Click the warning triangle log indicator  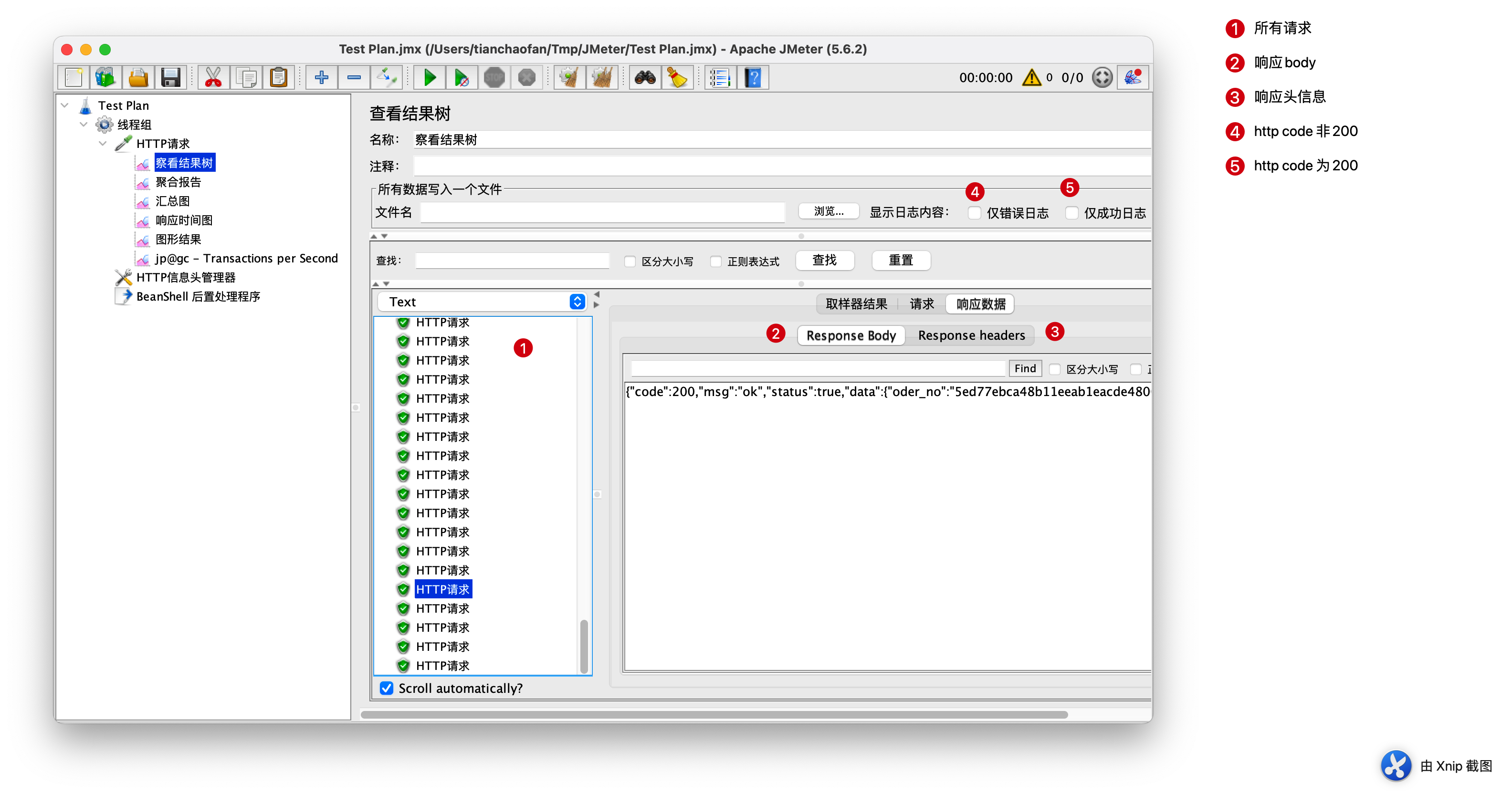click(x=1031, y=77)
